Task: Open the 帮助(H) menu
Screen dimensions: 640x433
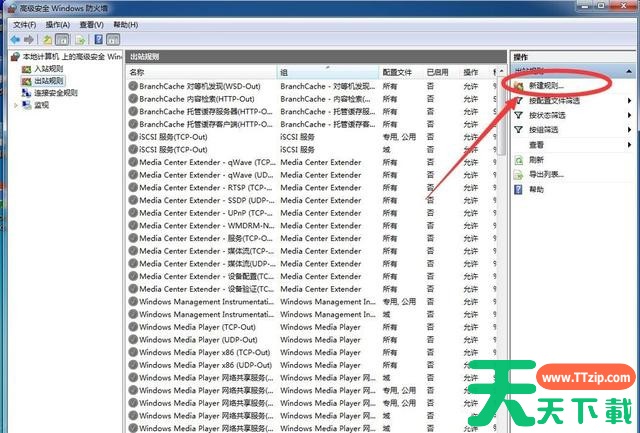Action: (x=125, y=25)
